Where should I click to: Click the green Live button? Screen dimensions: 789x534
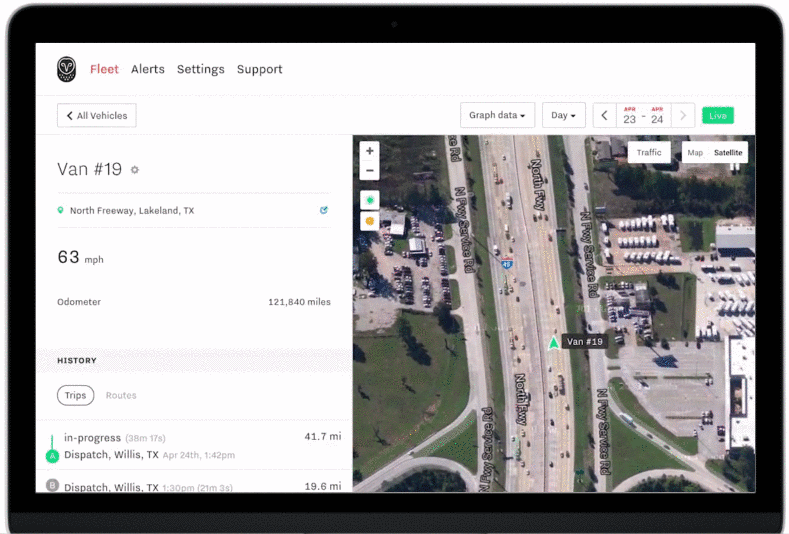tap(717, 115)
